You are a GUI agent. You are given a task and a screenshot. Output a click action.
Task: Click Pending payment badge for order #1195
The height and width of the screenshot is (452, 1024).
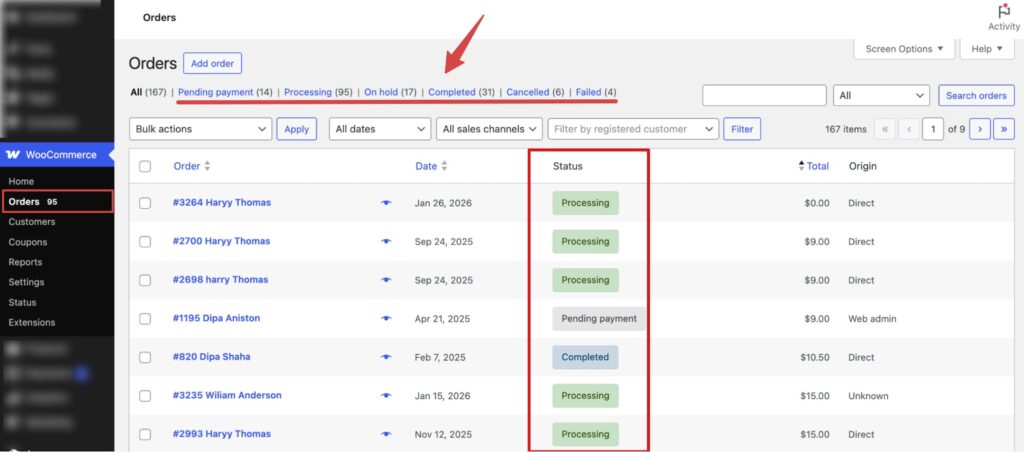pos(599,319)
